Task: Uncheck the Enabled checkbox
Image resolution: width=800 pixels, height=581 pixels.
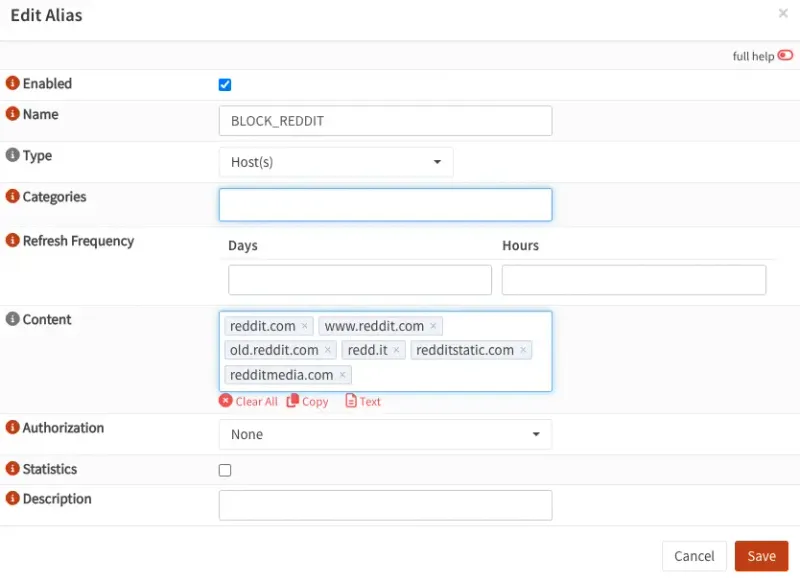Action: tap(224, 85)
